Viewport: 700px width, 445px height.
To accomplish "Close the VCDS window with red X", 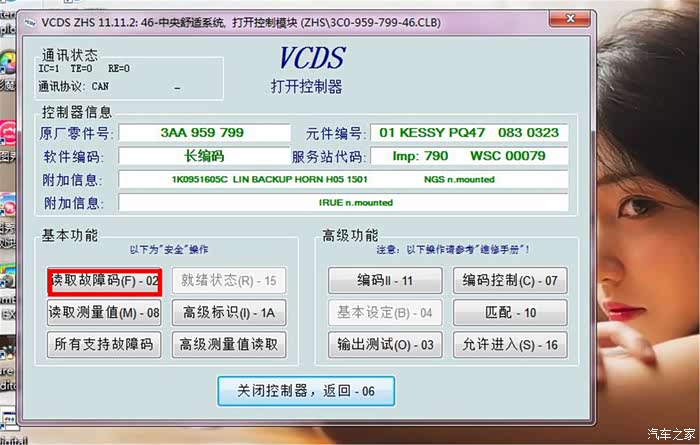I will point(570,19).
